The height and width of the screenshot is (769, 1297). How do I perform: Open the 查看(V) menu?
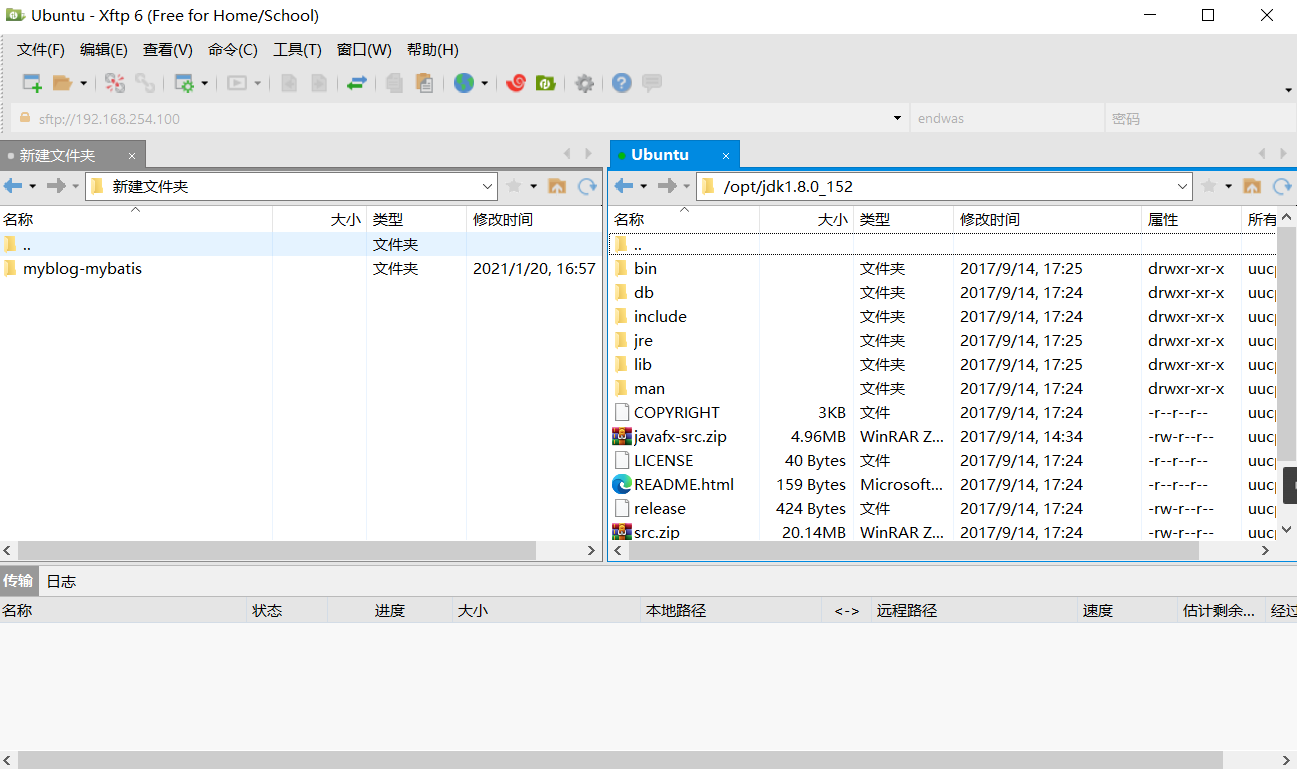coord(168,50)
